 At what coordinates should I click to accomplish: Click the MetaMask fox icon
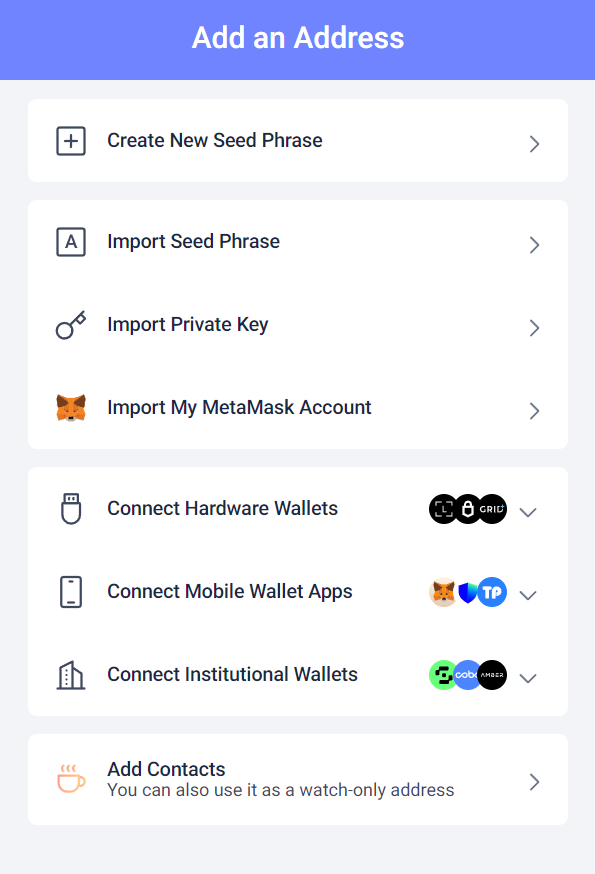(x=70, y=407)
